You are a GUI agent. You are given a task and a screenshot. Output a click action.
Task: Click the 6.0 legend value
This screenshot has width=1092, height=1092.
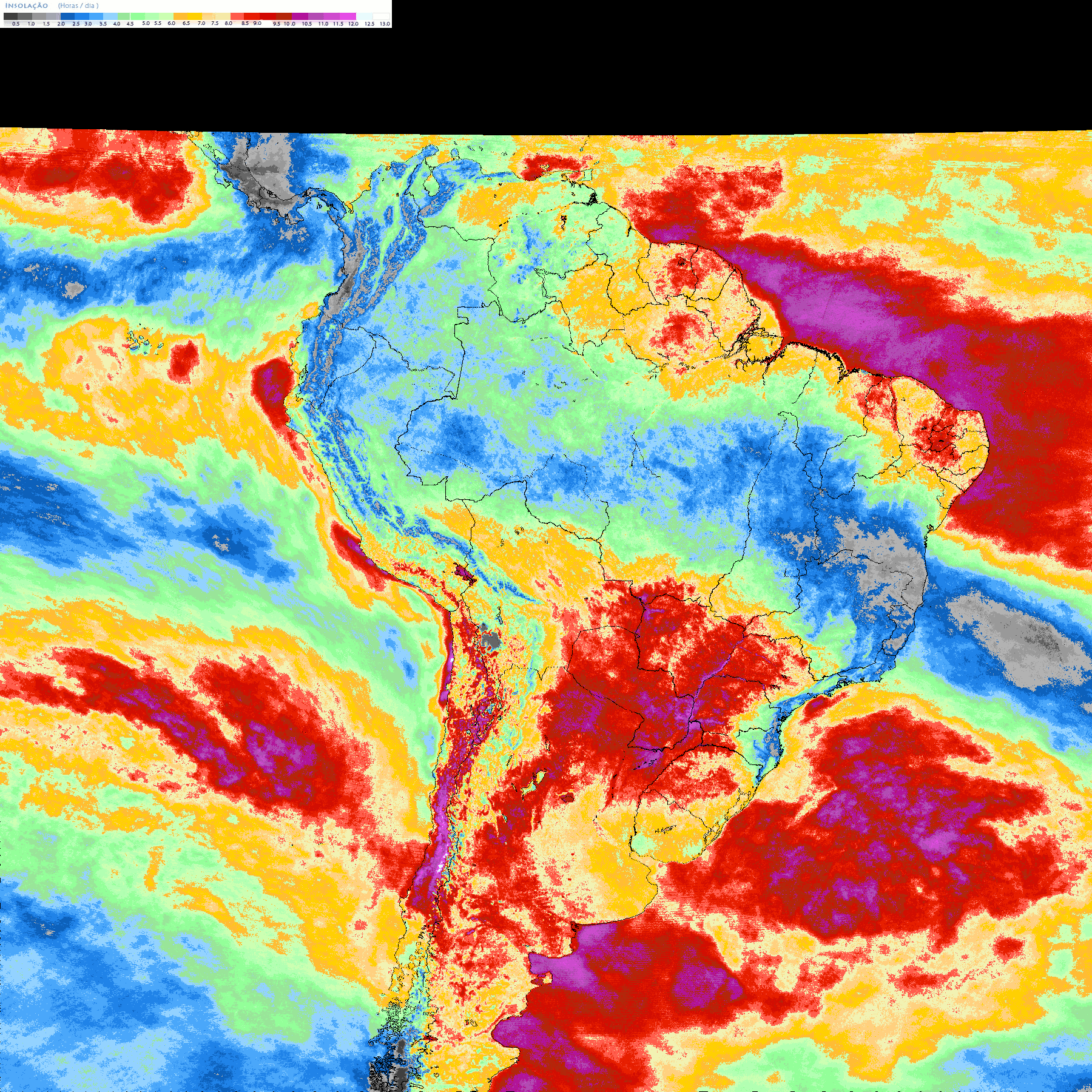coord(172,23)
